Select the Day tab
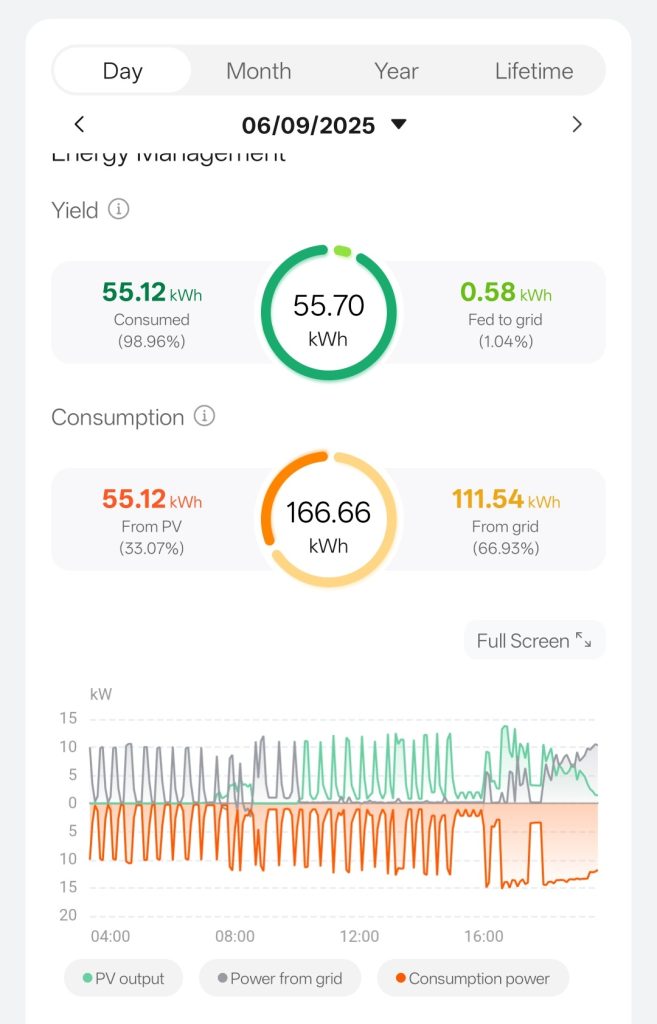 [x=122, y=71]
